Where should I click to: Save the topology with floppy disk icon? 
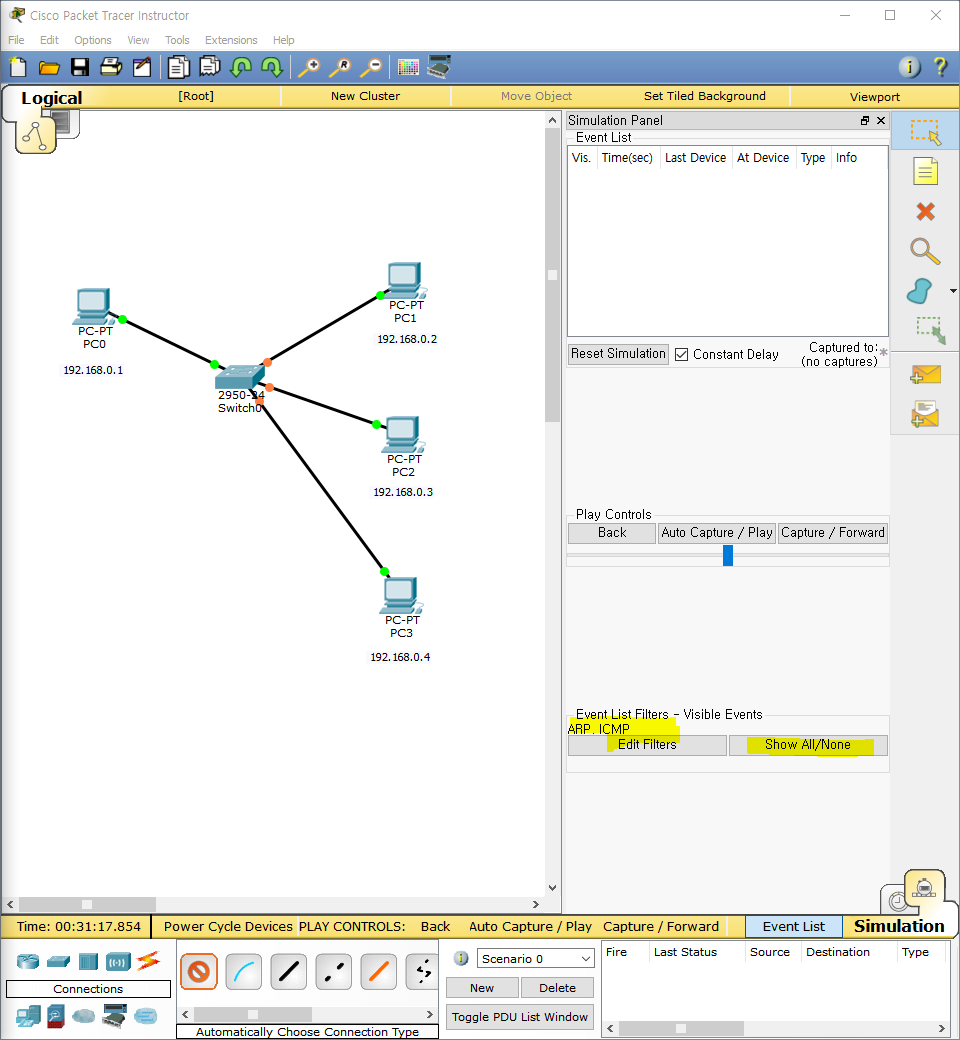point(80,67)
